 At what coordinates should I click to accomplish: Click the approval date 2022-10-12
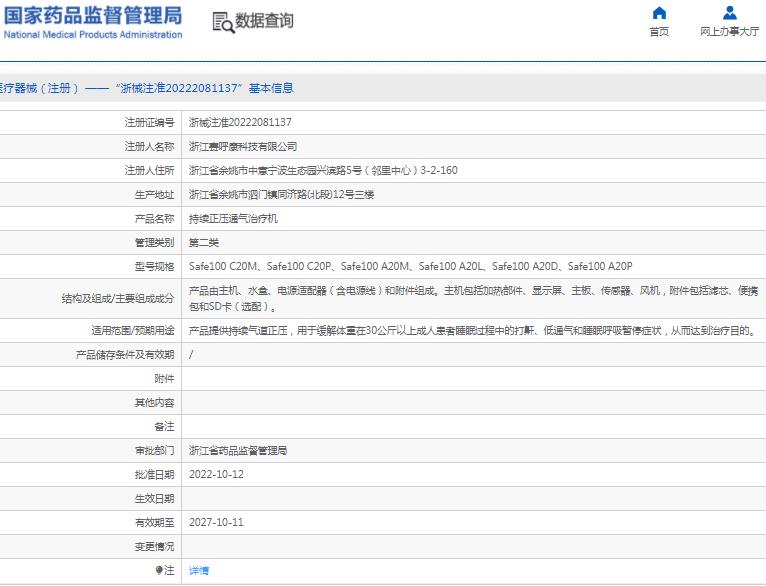pos(216,474)
